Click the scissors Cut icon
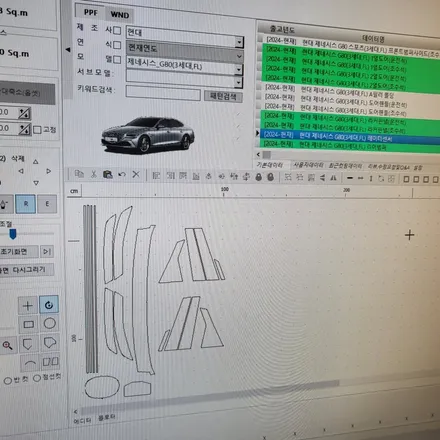The image size is (440, 440). coord(94,174)
